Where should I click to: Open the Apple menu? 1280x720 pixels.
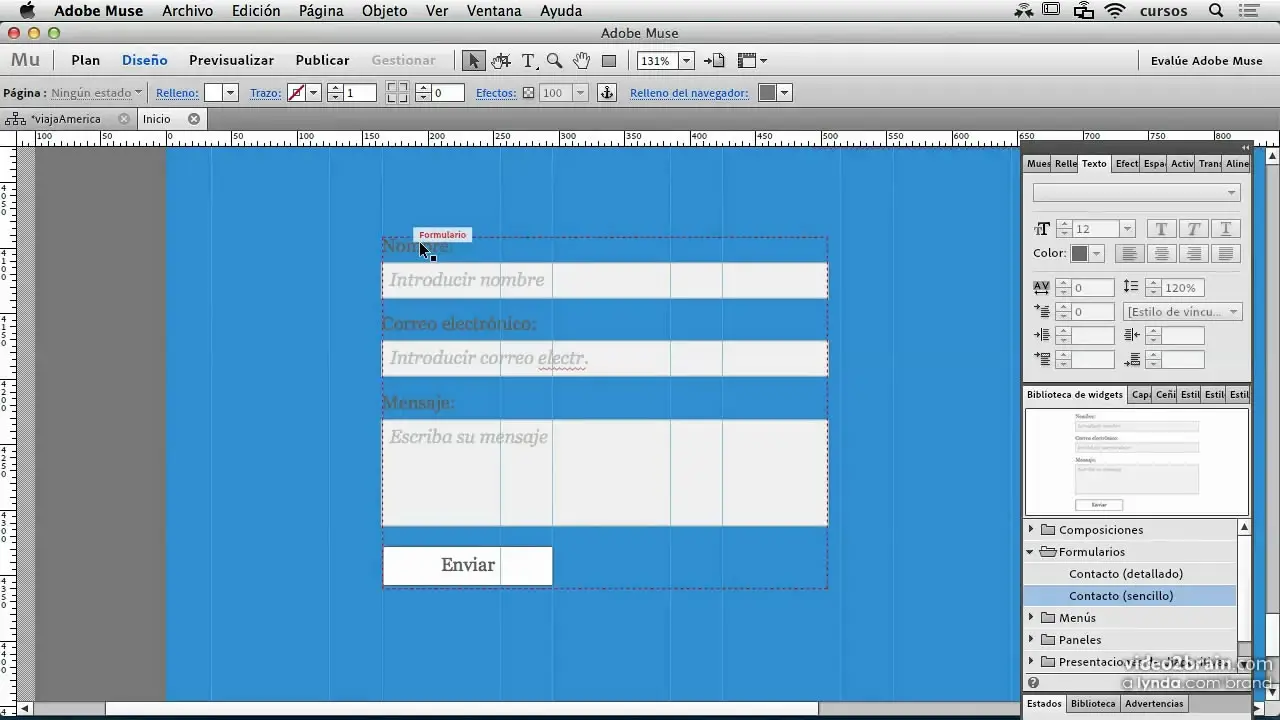(x=27, y=11)
